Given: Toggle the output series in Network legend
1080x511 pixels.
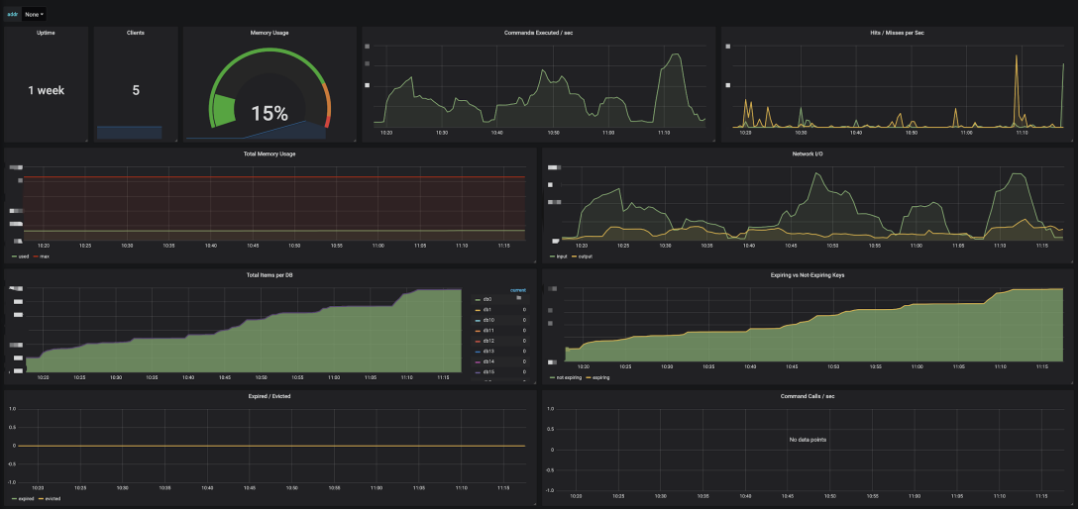Looking at the screenshot, I should tap(583, 256).
